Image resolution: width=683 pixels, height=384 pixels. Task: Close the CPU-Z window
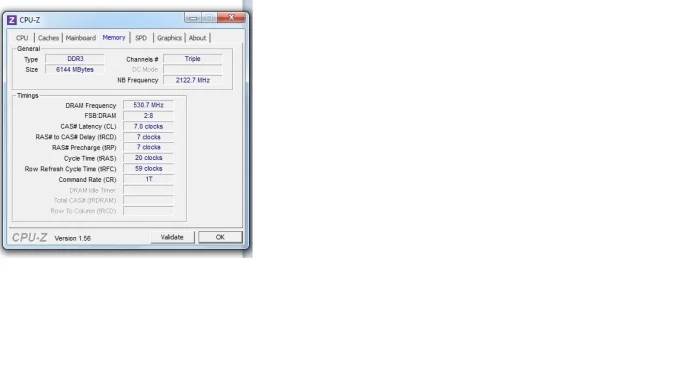tap(231, 17)
